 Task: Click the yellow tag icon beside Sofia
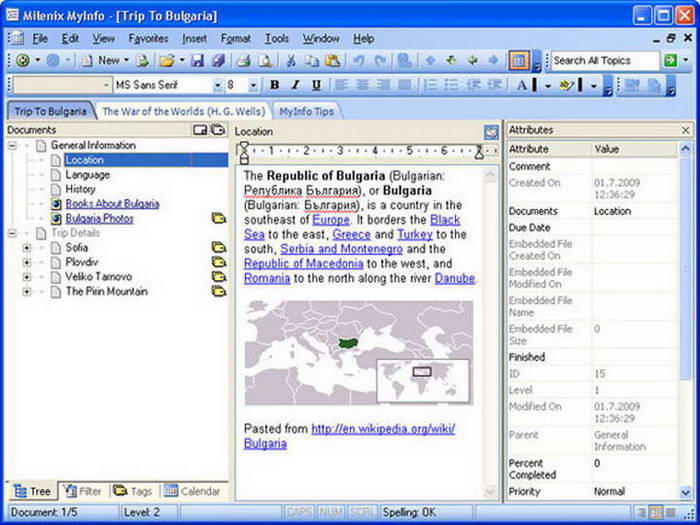[219, 247]
